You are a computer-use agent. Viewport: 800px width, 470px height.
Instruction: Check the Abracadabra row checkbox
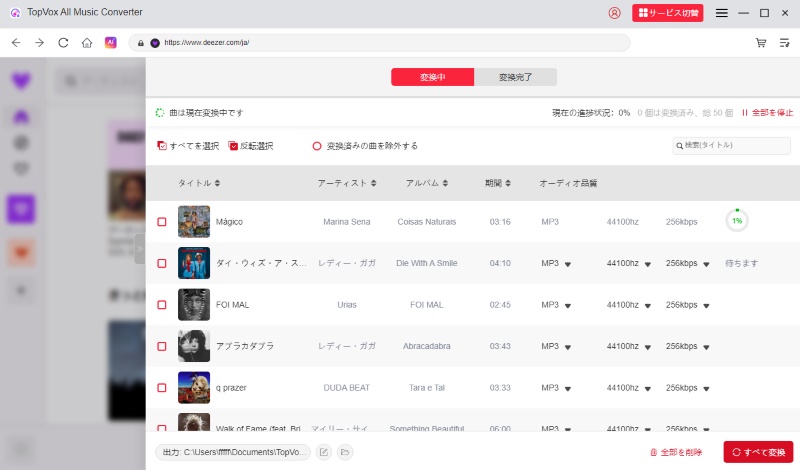(x=162, y=346)
